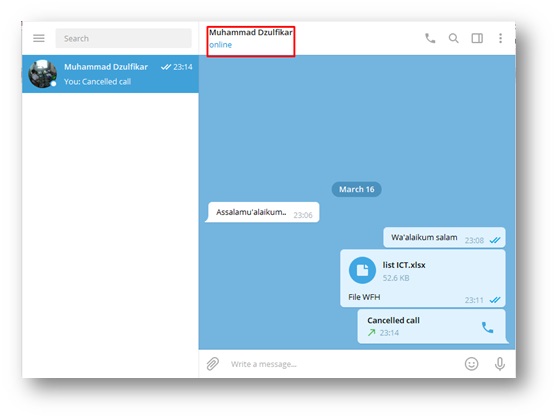Viewport: 558px width, 420px height.
Task: Record a voice message with microphone
Action: click(x=500, y=364)
